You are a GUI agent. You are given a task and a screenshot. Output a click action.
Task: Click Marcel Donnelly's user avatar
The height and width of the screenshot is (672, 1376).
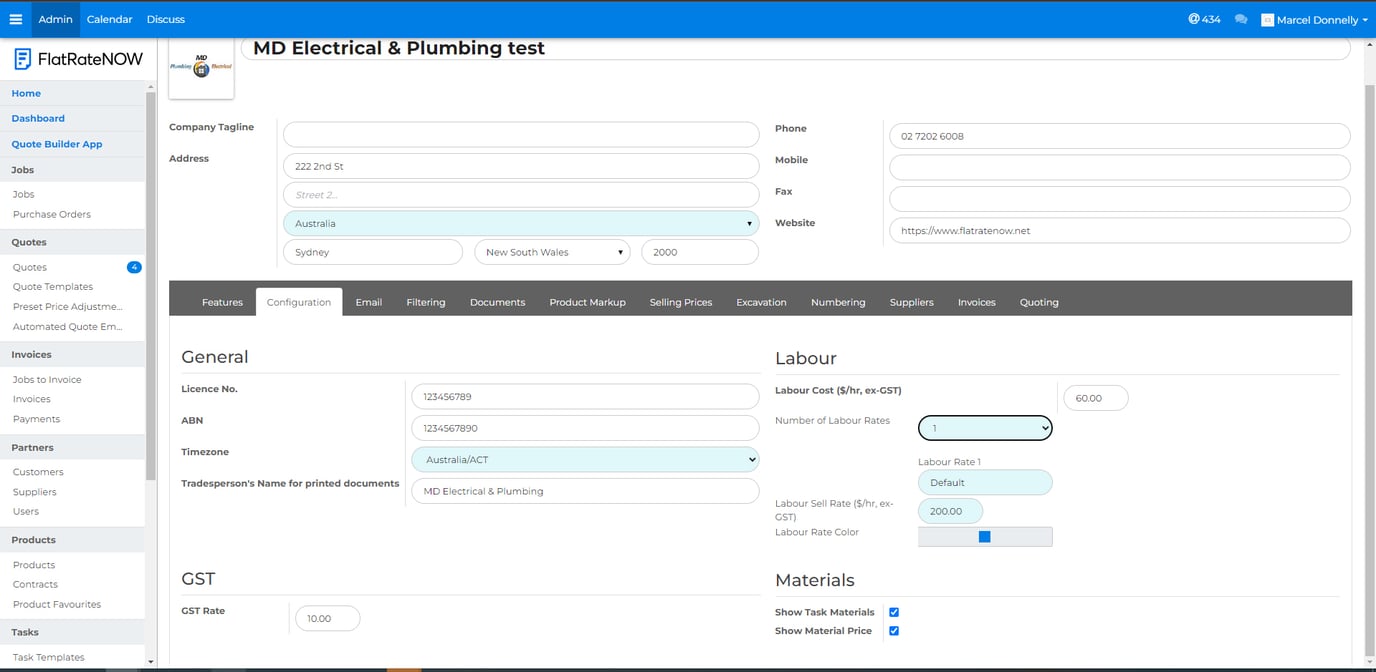point(1268,20)
